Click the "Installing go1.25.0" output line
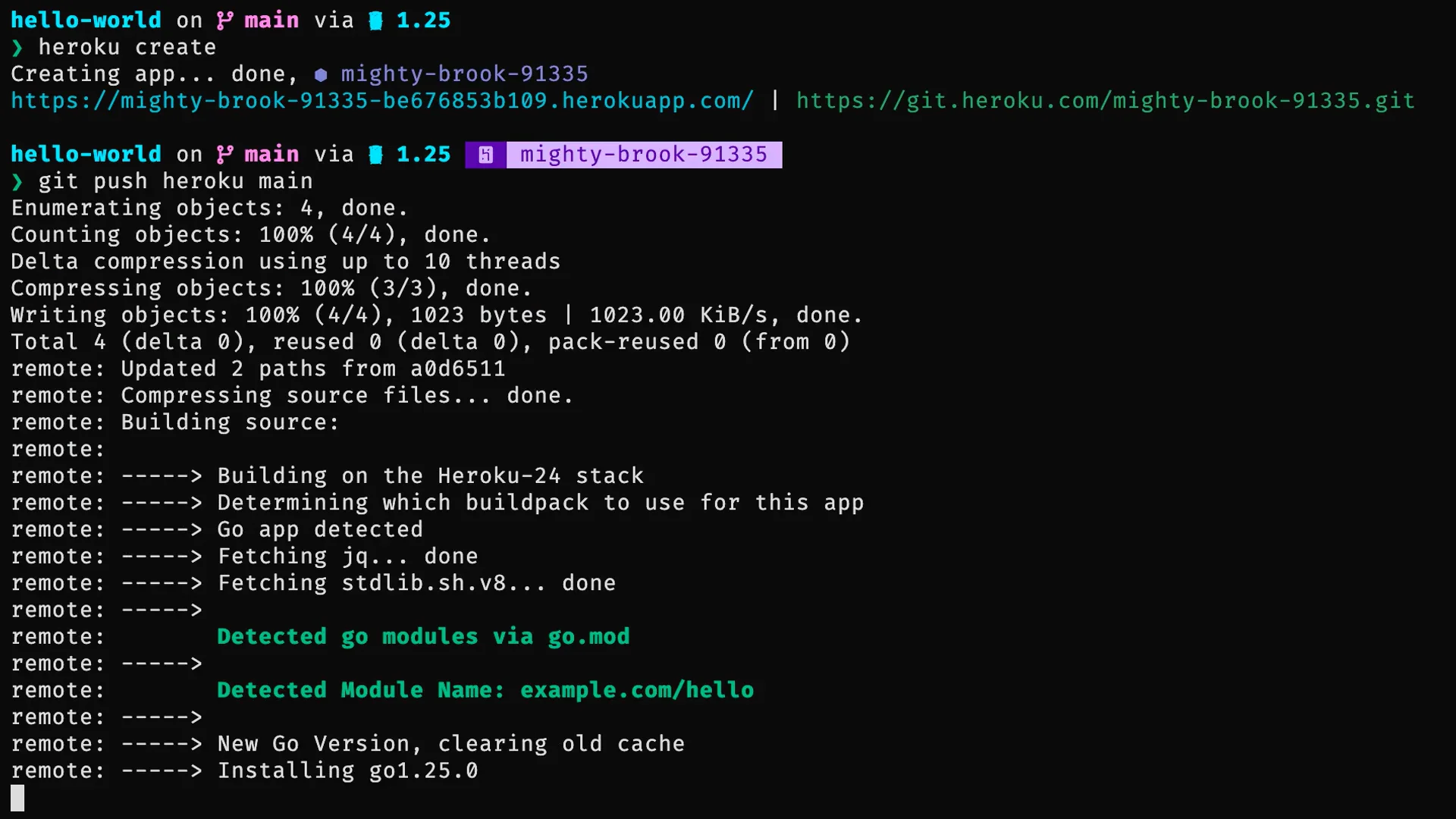 (347, 771)
